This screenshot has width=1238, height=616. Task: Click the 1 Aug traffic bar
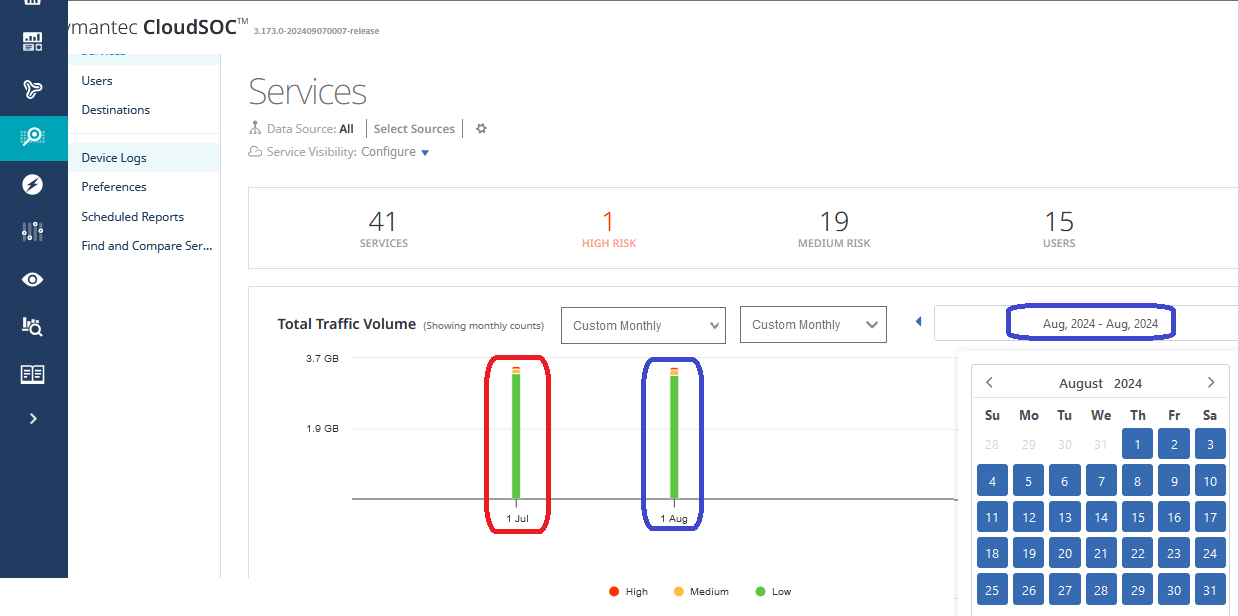click(x=674, y=433)
